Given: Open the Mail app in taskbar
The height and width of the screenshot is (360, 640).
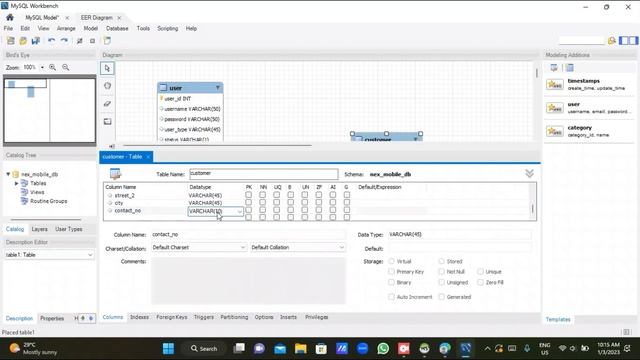Looking at the screenshot, I should 280,348.
